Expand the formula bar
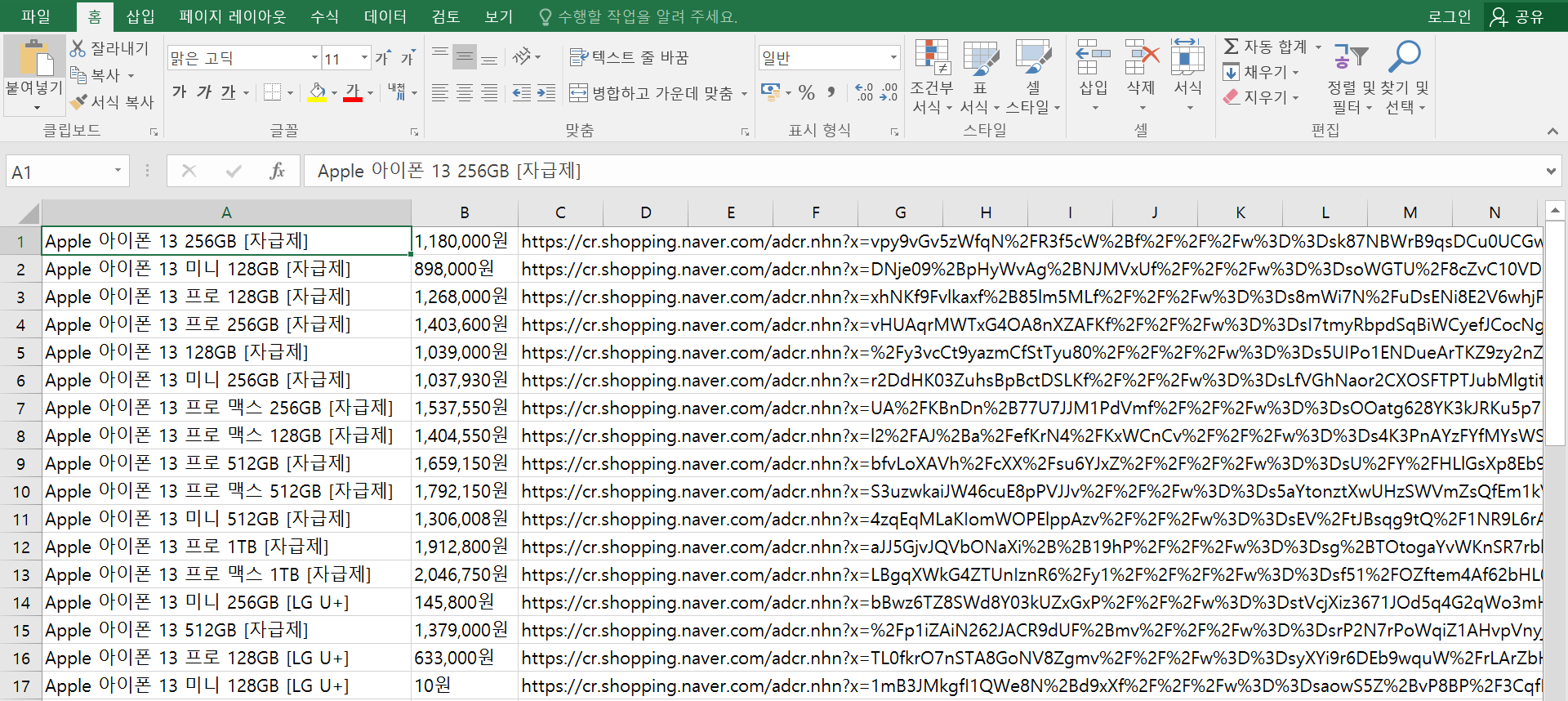 tap(1551, 171)
